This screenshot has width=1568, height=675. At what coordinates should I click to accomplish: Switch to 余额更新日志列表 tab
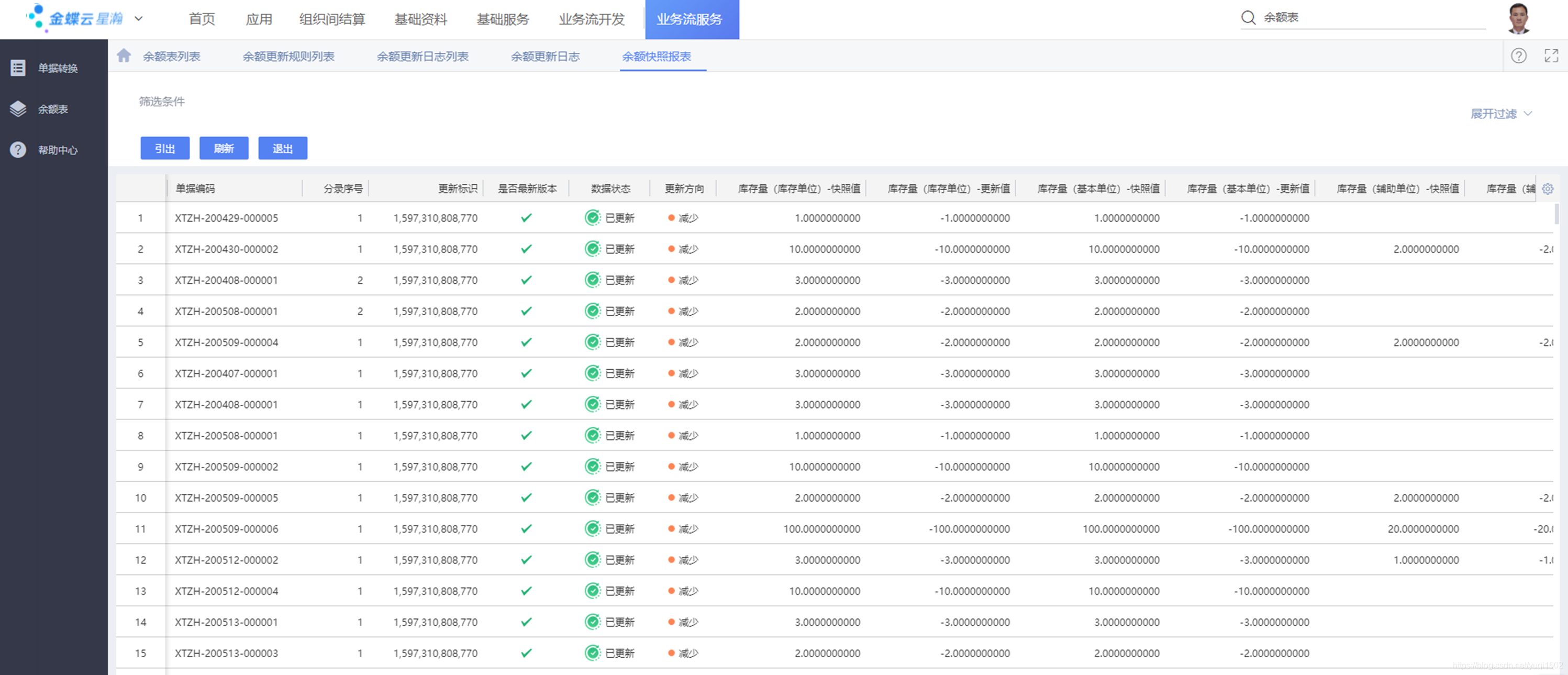[x=422, y=57]
